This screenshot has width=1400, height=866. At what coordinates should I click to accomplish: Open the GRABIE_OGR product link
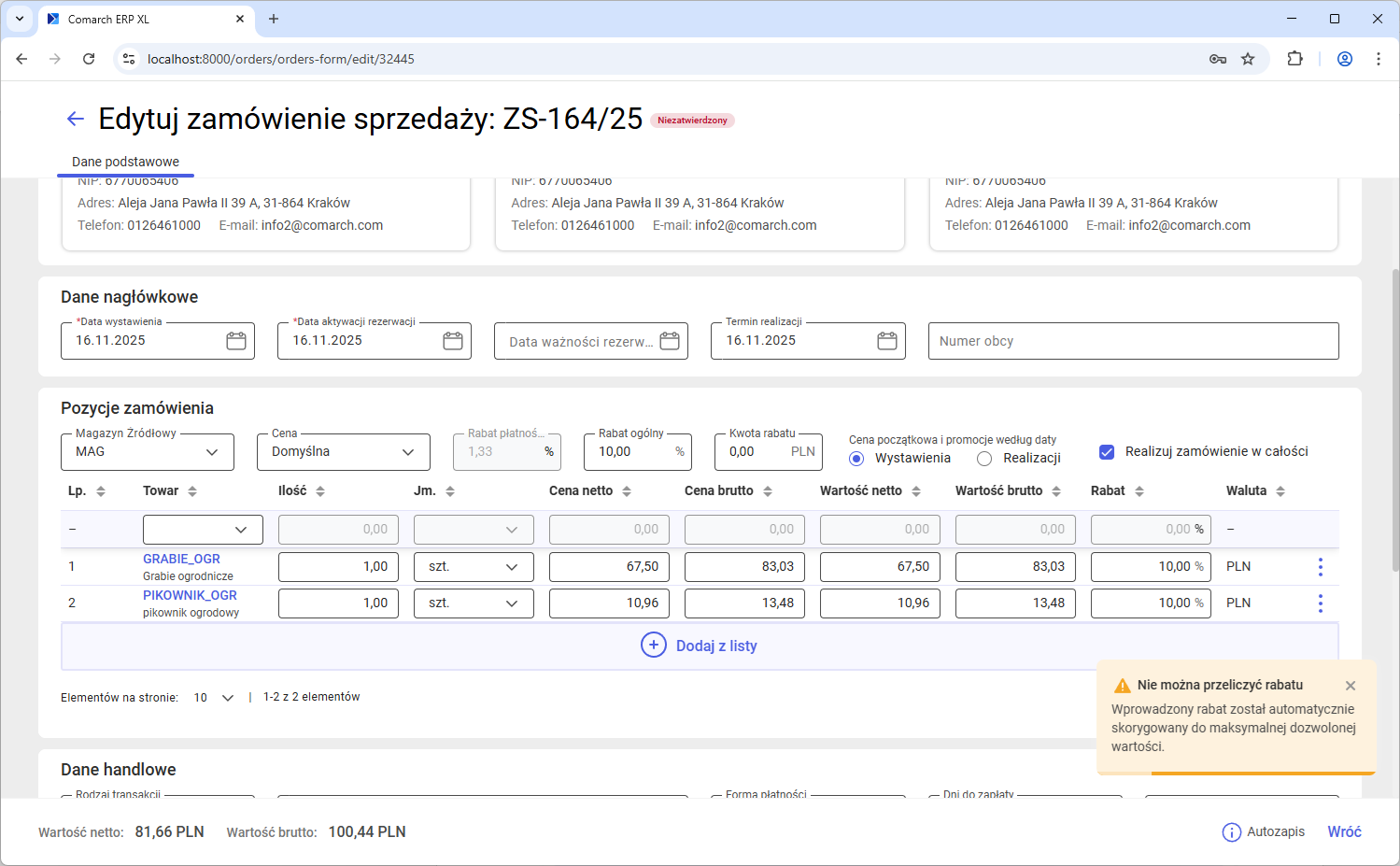181,559
